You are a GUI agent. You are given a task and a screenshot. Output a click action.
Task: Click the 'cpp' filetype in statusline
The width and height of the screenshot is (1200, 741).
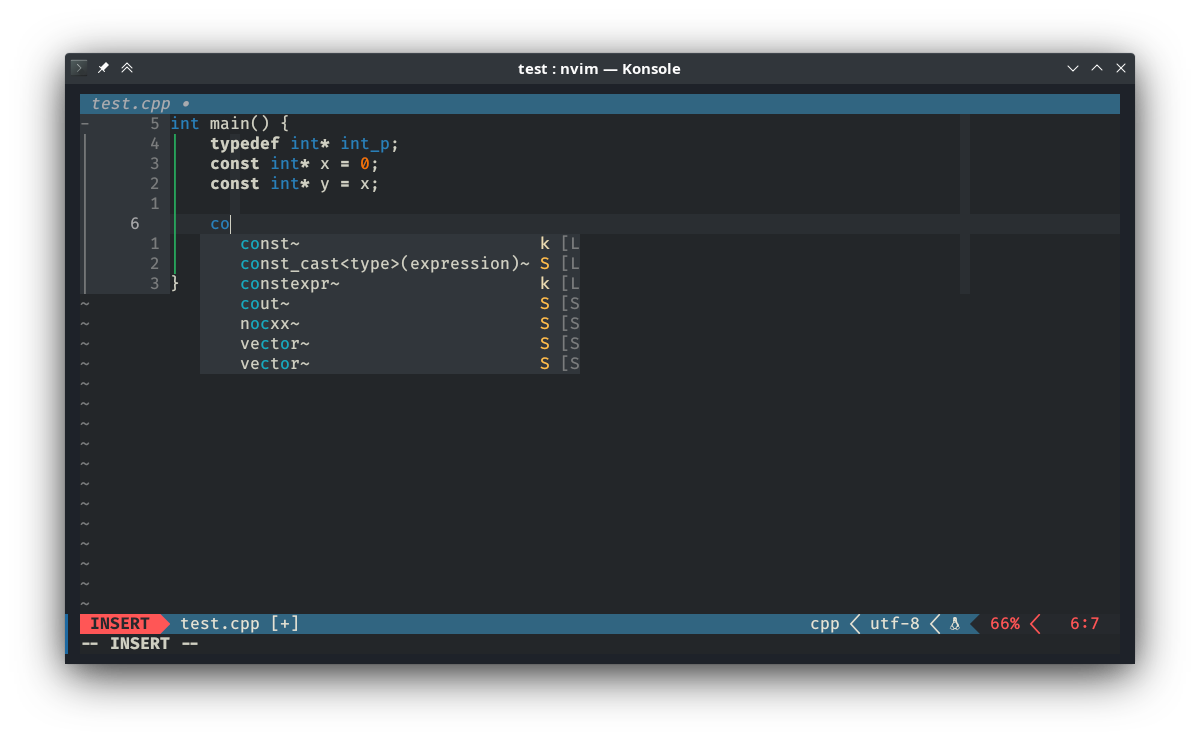click(825, 624)
